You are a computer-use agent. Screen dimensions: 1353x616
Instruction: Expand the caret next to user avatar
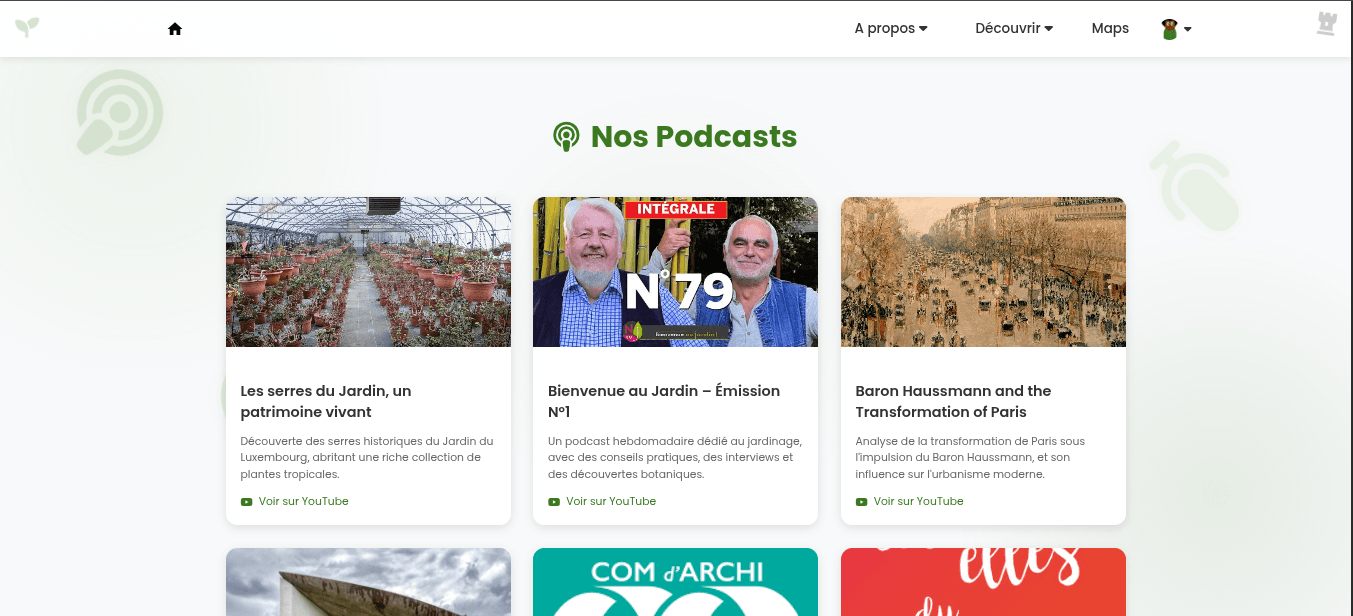coord(1188,30)
